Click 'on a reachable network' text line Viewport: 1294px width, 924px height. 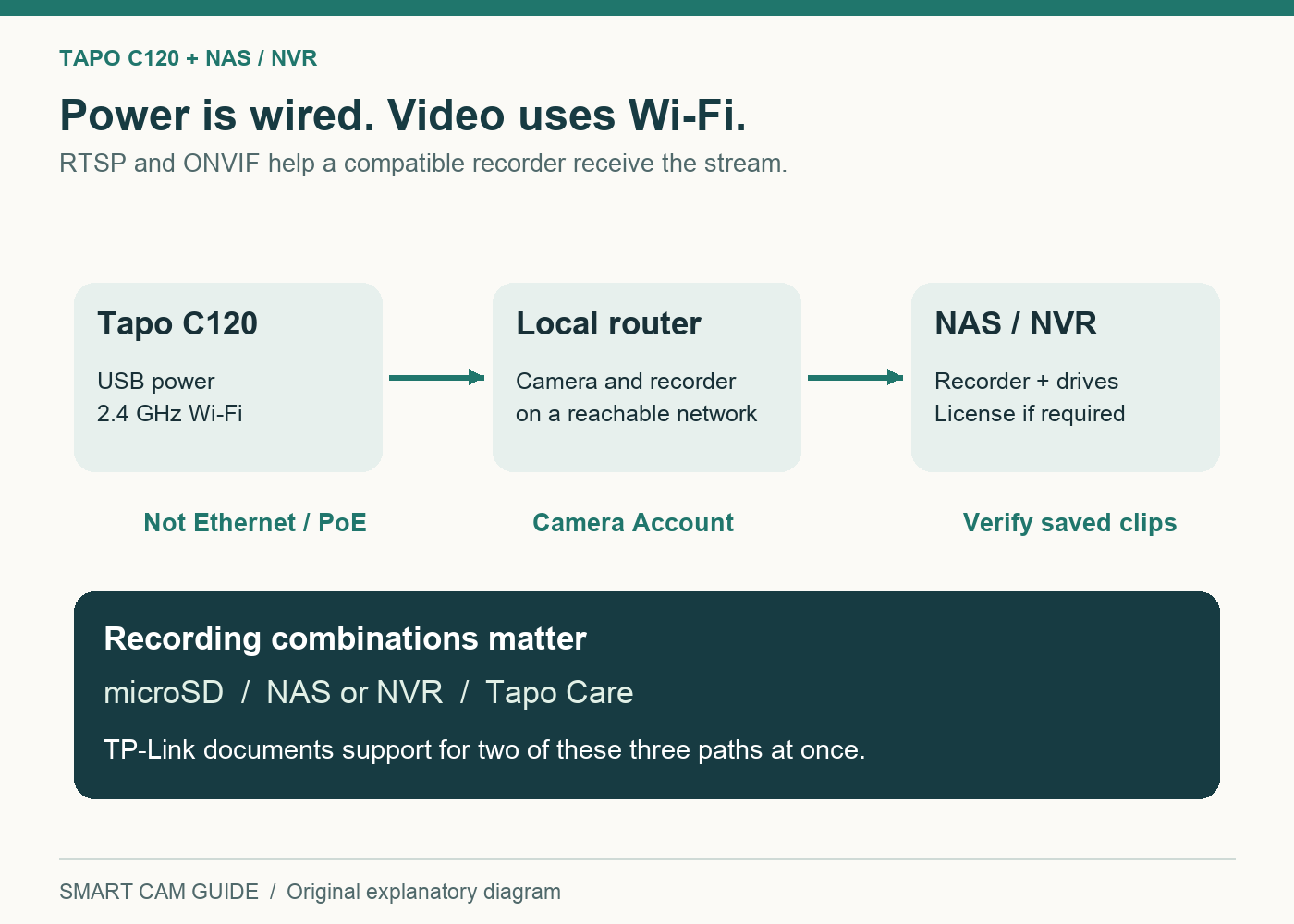coord(637,414)
